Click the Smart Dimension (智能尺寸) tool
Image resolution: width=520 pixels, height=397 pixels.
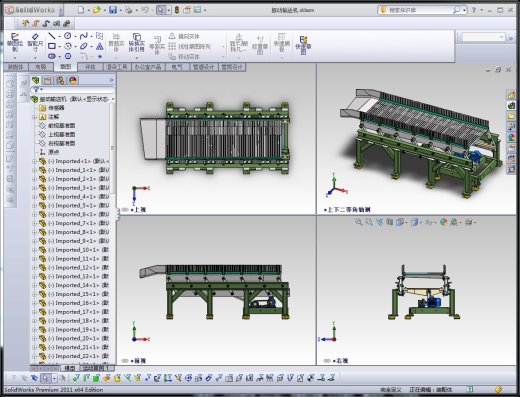coord(35,42)
